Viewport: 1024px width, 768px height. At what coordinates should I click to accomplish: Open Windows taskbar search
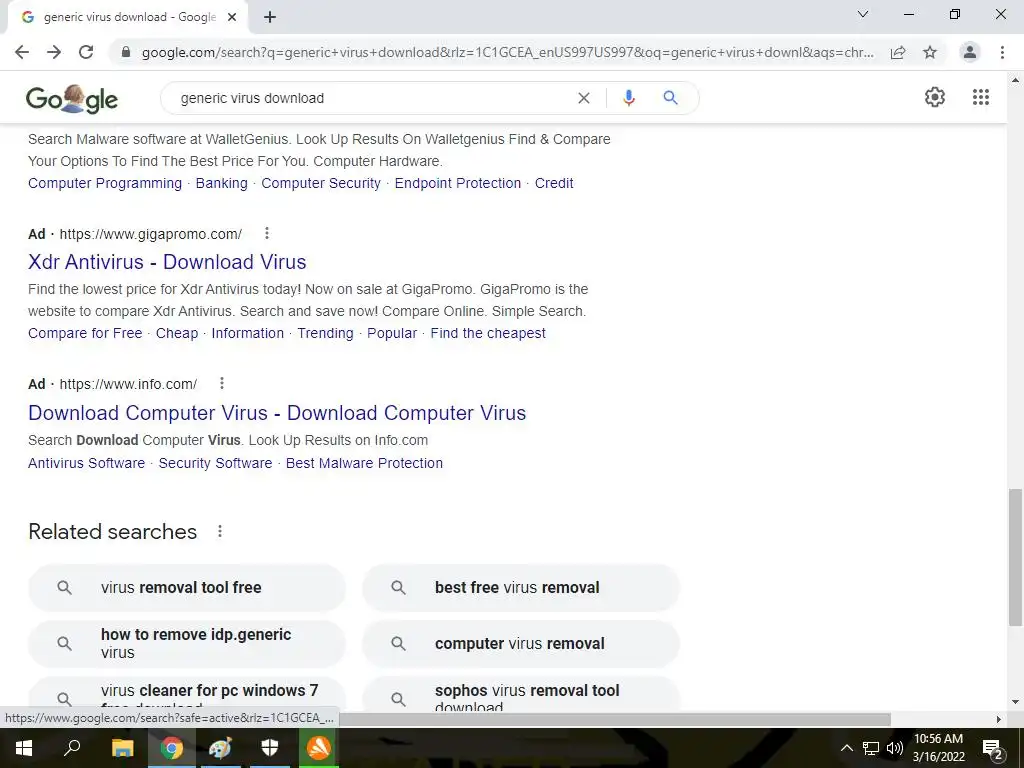click(72, 748)
